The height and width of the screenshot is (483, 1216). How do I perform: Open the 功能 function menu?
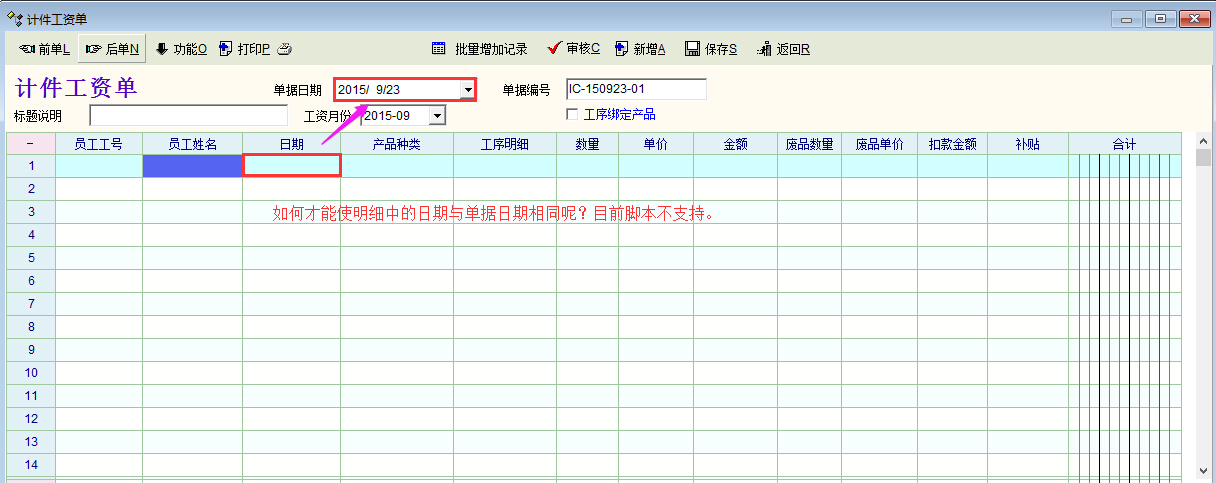pos(181,49)
